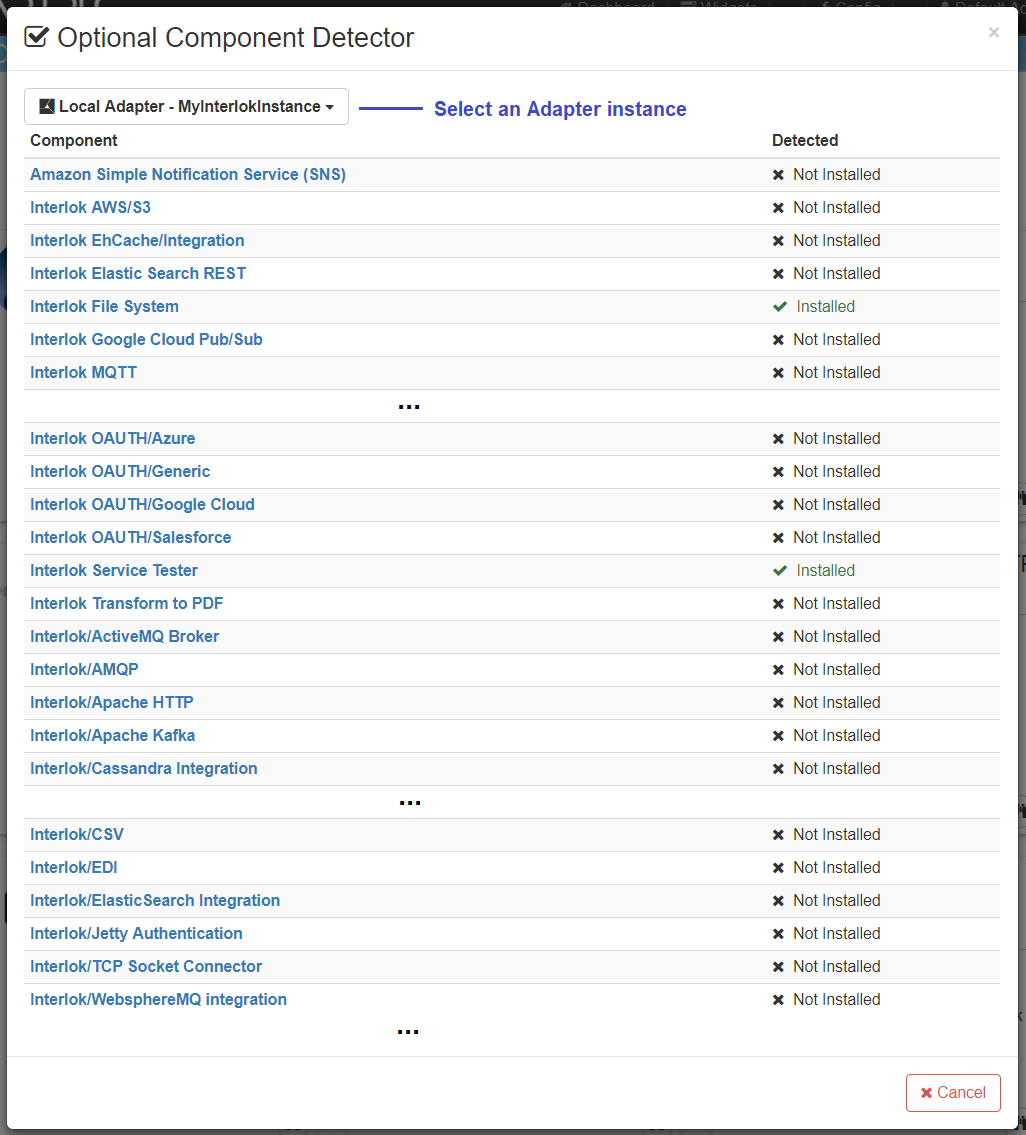This screenshot has height=1135, width=1026.
Task: Open Interlok Transform to PDF link
Action: click(x=127, y=604)
